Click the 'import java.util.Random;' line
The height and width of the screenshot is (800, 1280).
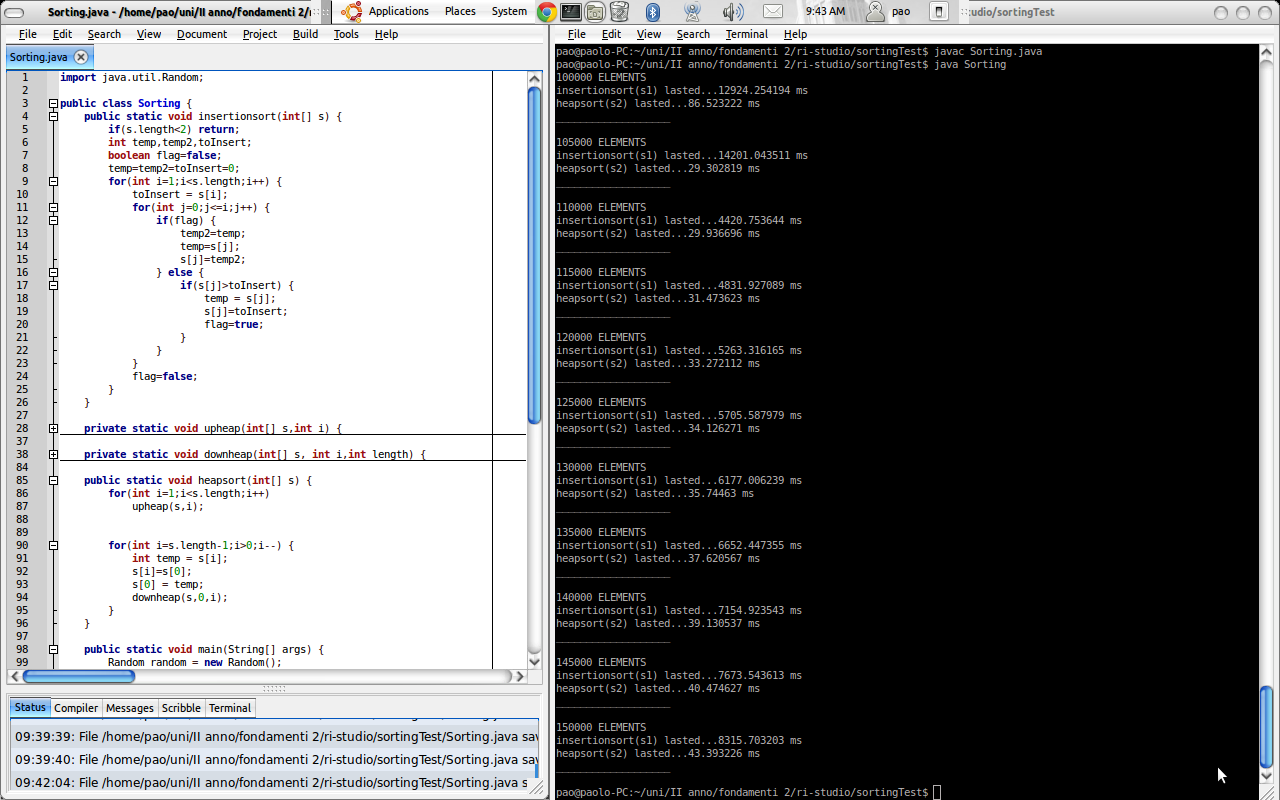click(x=132, y=77)
